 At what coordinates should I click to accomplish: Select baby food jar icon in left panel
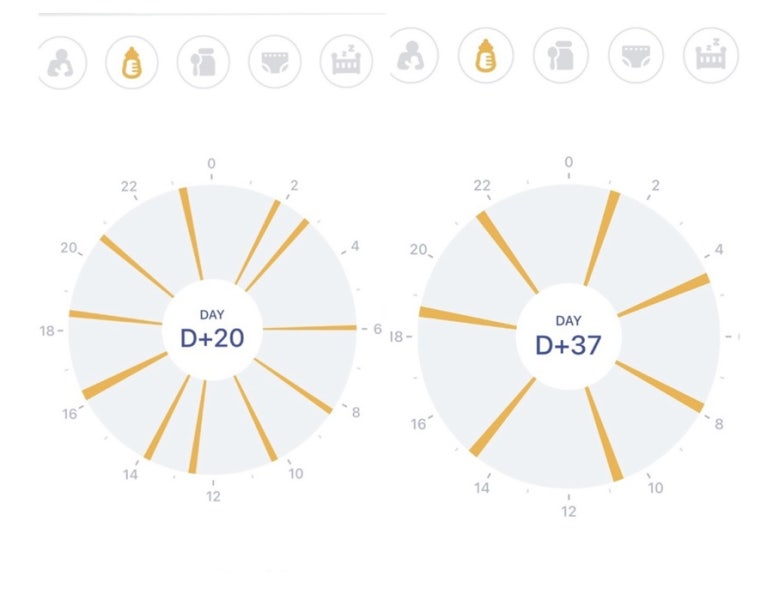click(203, 63)
